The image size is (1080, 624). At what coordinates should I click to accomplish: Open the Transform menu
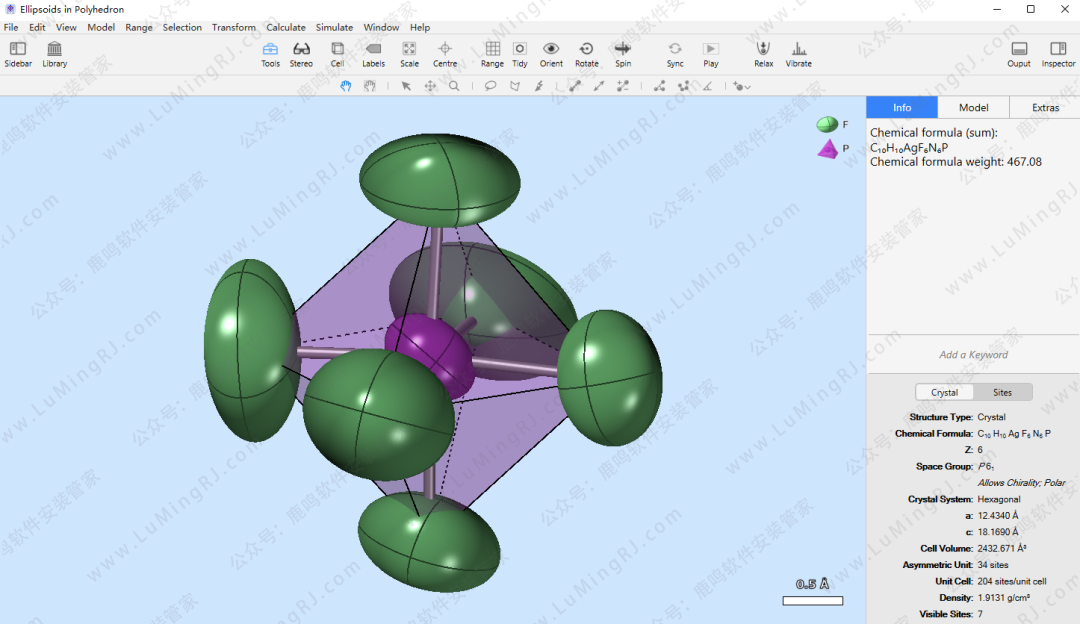click(x=233, y=27)
